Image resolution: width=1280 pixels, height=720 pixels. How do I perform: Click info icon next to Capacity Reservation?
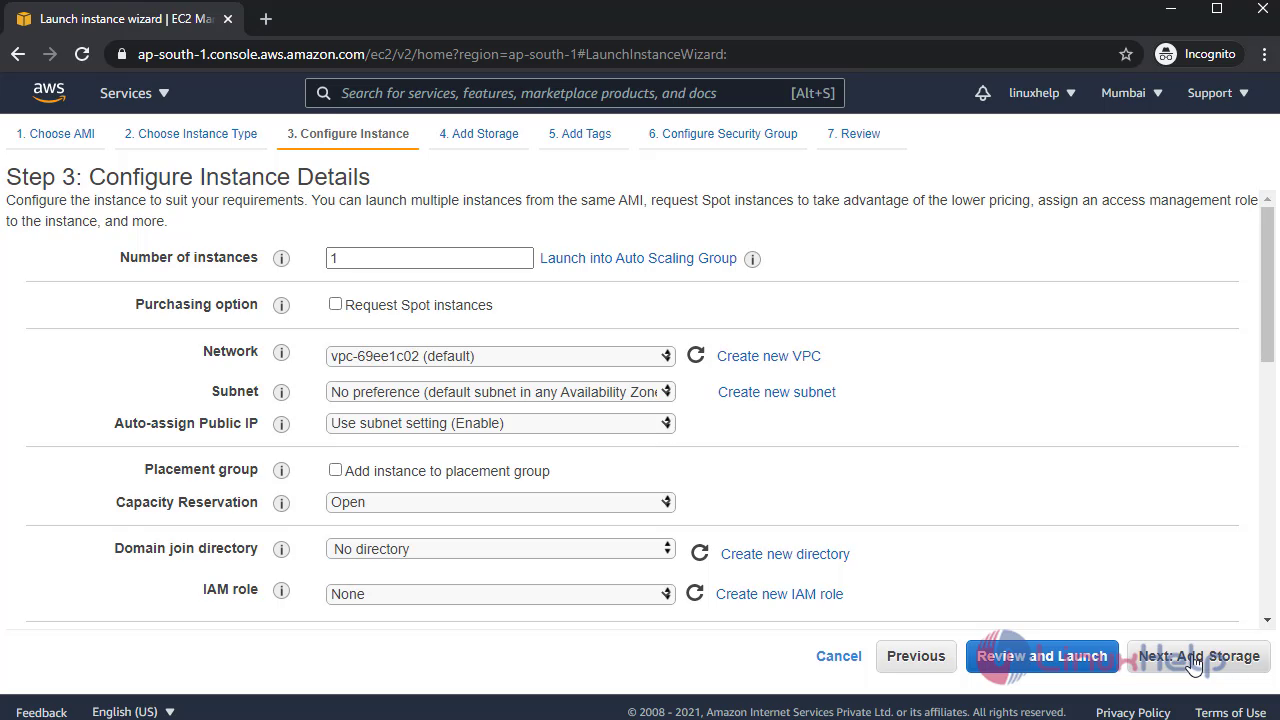tap(282, 503)
